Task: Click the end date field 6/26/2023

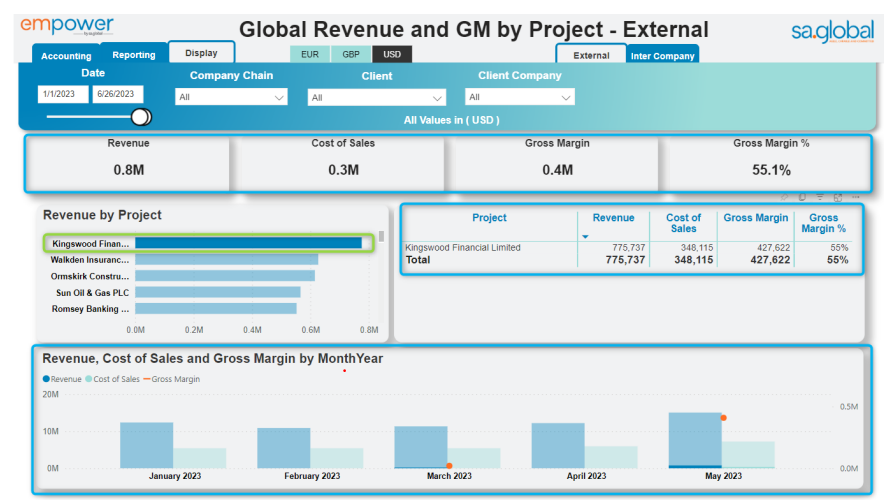Action: coord(118,94)
